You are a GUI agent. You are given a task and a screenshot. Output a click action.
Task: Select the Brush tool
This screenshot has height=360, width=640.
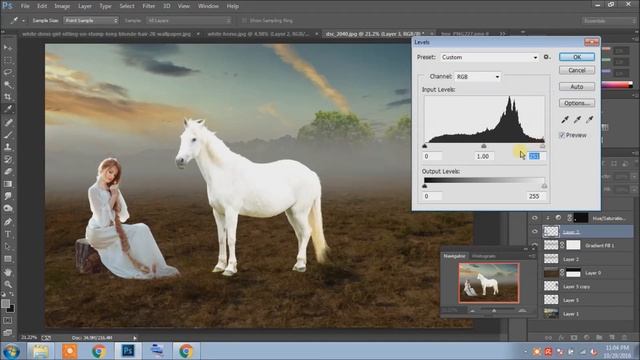pos(8,135)
